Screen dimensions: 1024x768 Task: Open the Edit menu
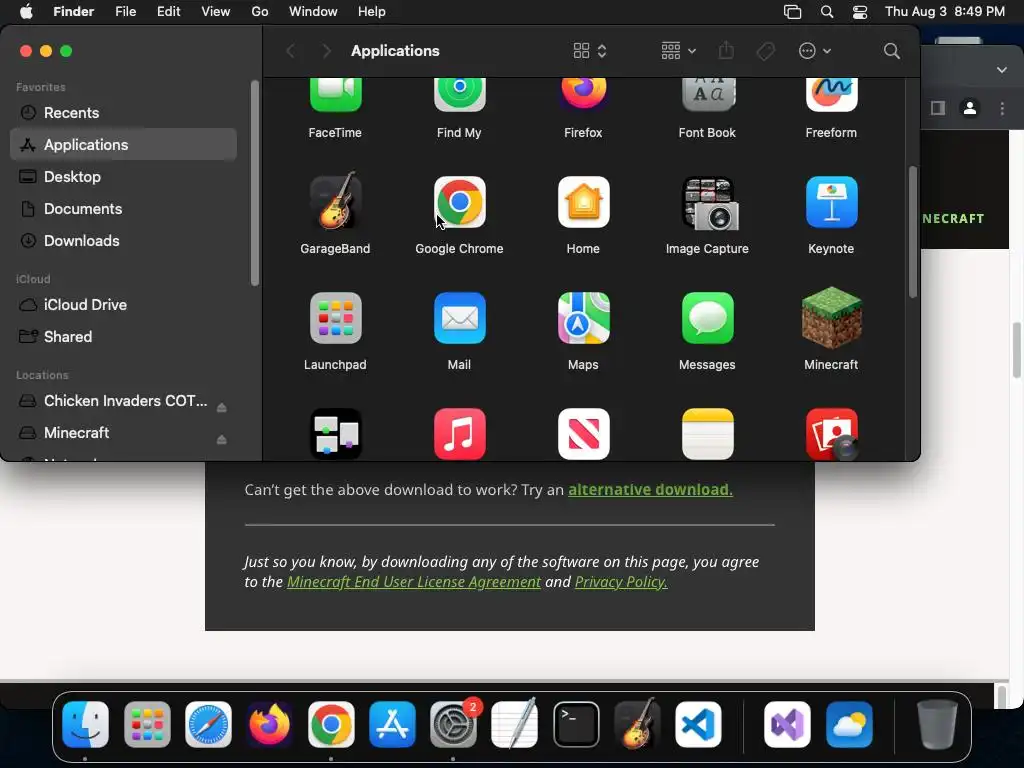(x=168, y=12)
